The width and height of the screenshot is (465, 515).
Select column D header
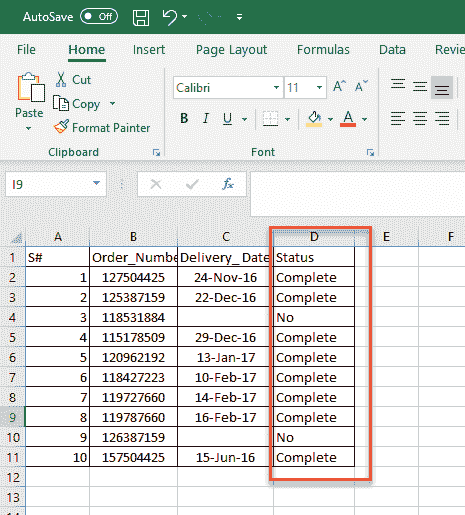coord(314,237)
